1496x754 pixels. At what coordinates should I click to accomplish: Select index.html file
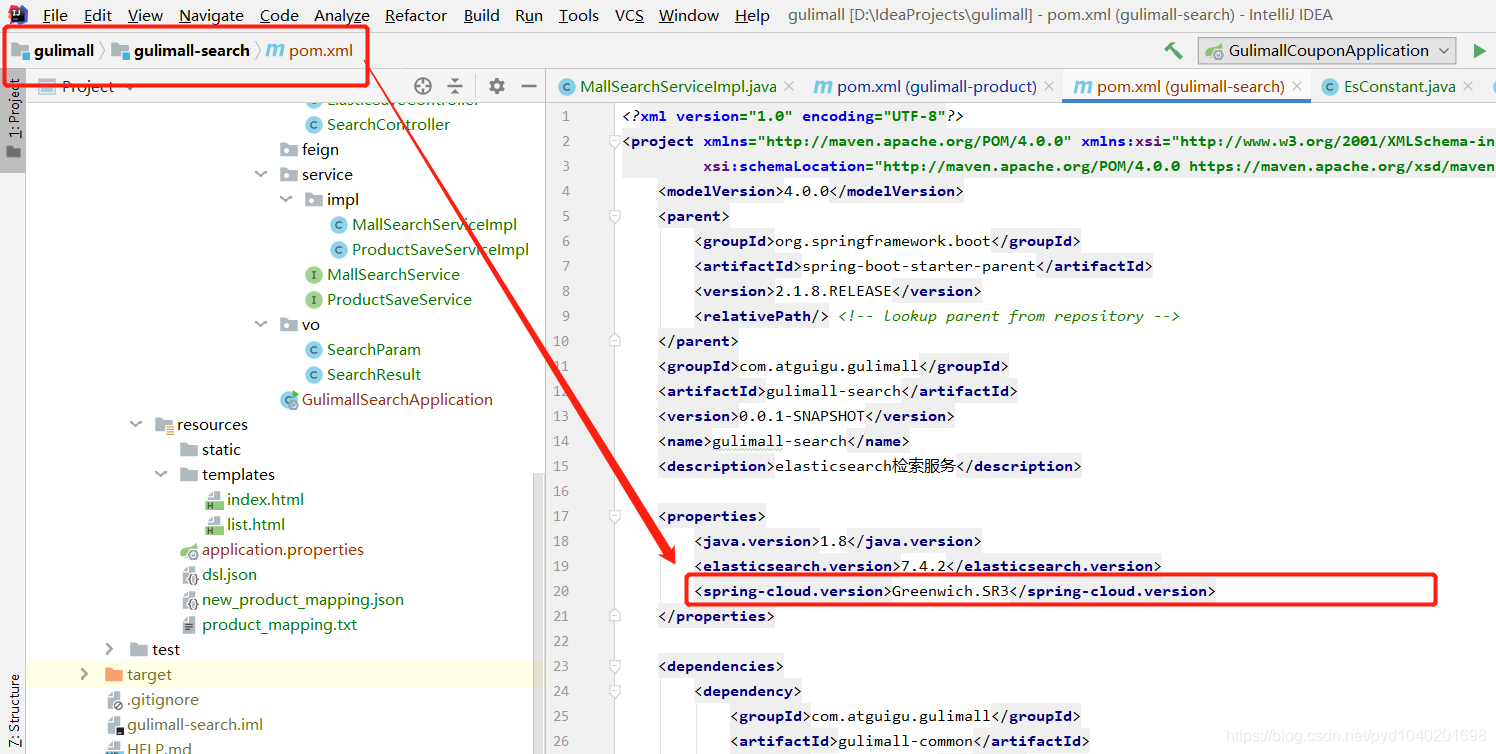click(265, 500)
